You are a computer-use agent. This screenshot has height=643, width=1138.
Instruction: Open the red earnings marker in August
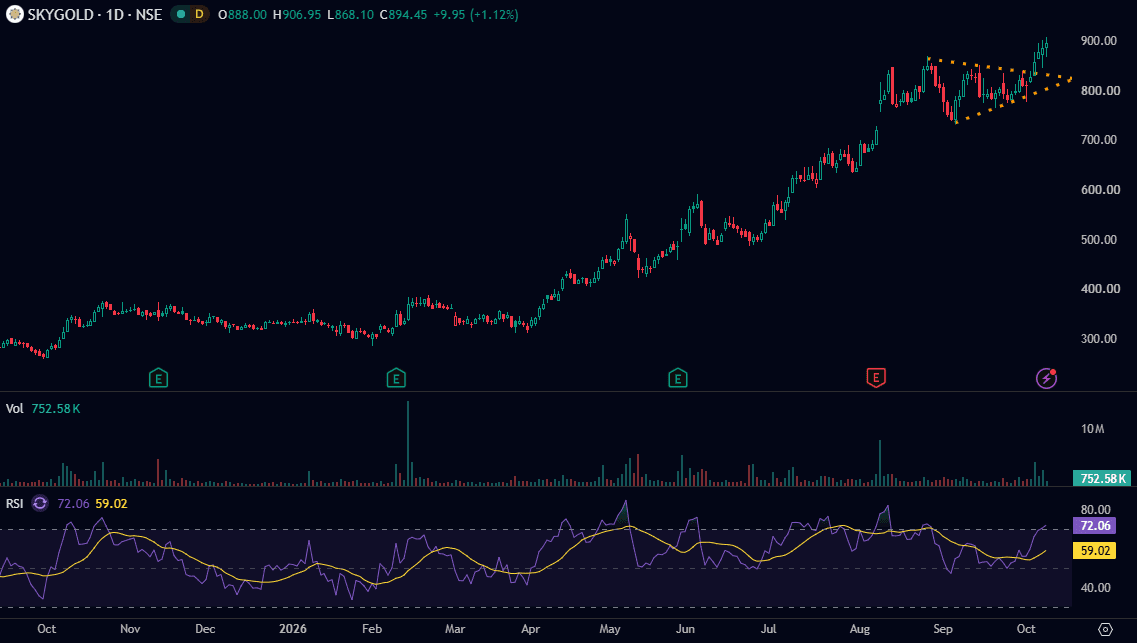[x=876, y=377]
